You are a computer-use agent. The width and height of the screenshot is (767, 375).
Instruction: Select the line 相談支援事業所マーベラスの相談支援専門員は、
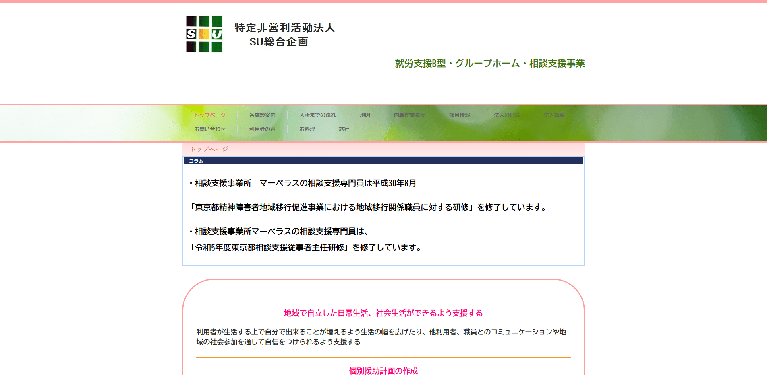tap(278, 231)
